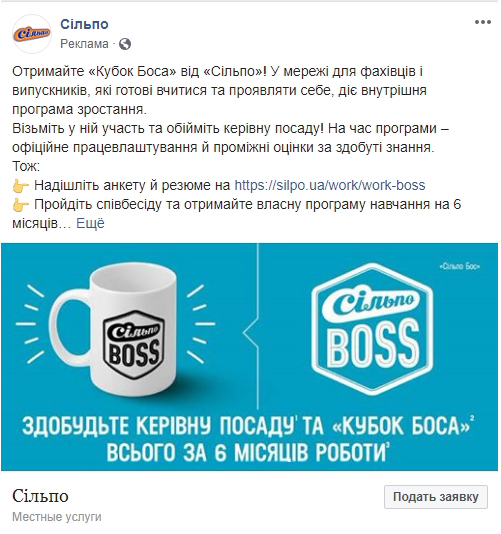Image resolution: width=501 pixels, height=534 pixels.
Task: Open the silpo.ua/work/work-boss link
Action: point(330,185)
